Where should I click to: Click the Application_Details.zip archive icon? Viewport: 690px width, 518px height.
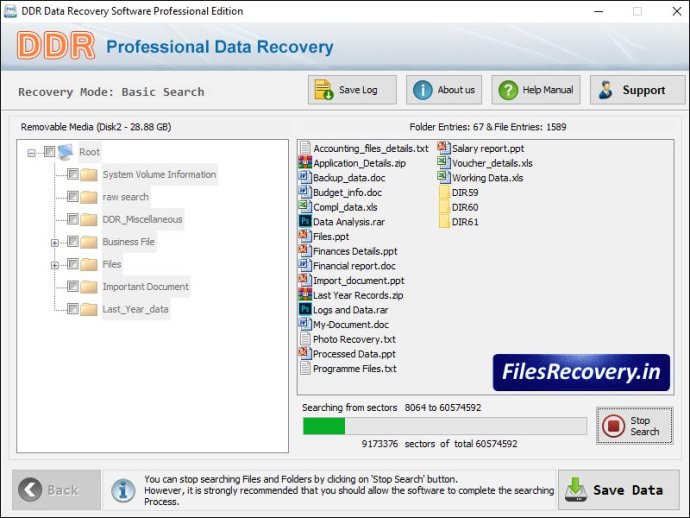[305, 163]
